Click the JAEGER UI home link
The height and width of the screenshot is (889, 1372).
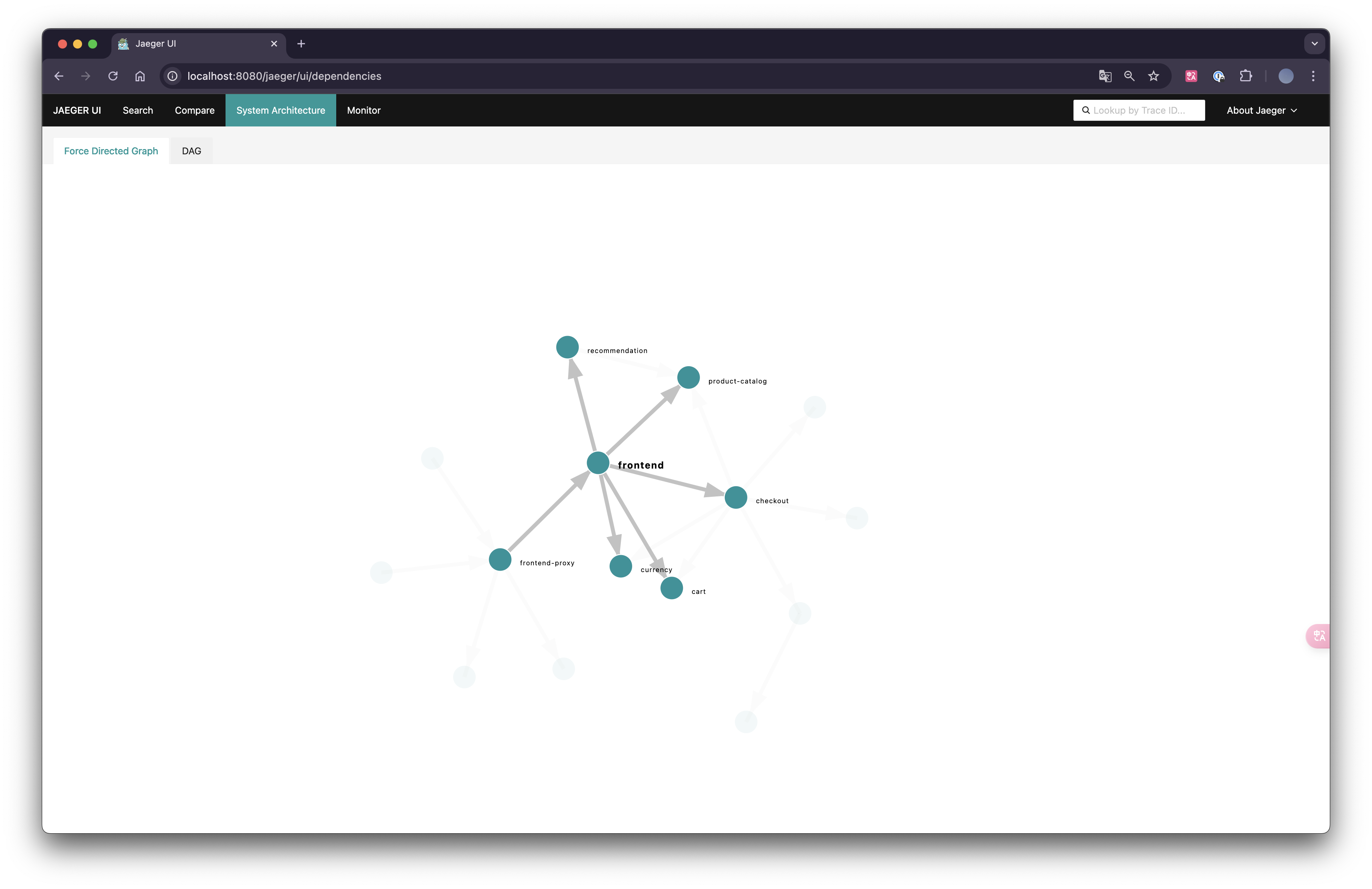(77, 110)
